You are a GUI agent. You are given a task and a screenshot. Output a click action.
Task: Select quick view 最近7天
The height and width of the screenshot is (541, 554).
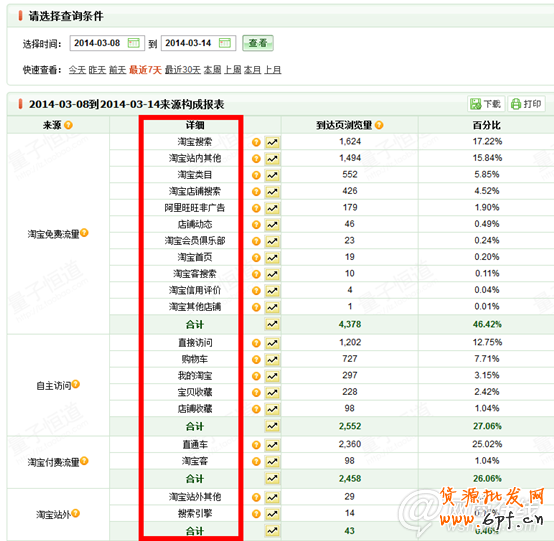(145, 70)
